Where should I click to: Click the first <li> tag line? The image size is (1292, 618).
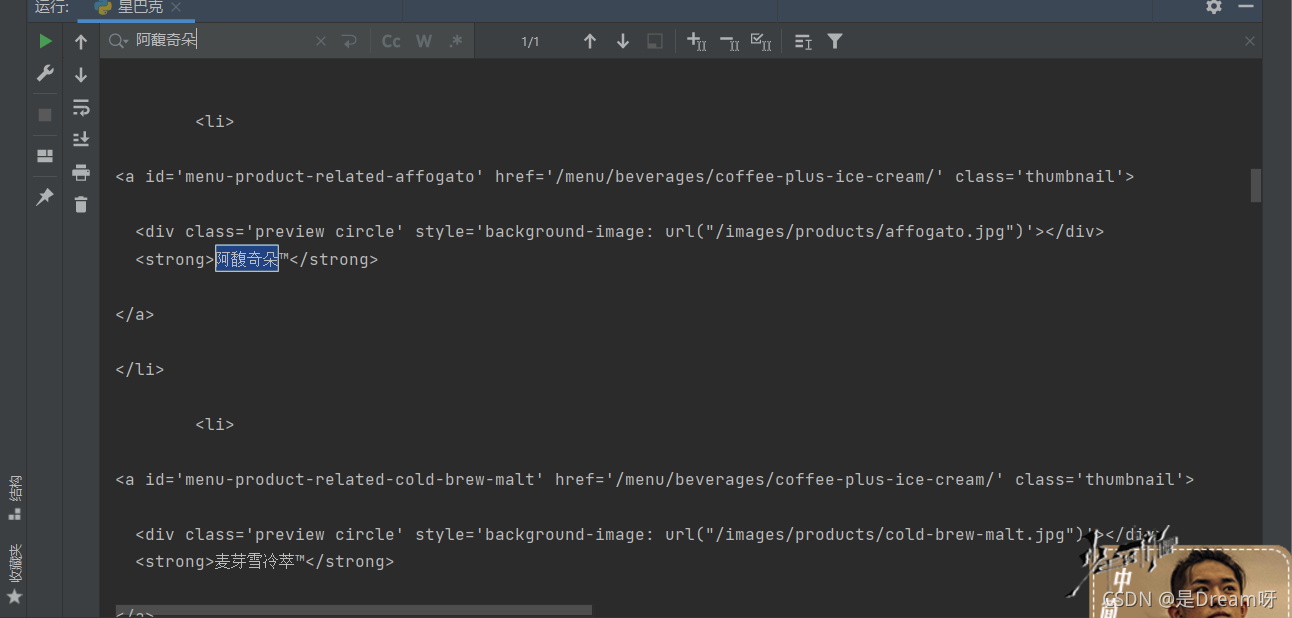coord(215,122)
